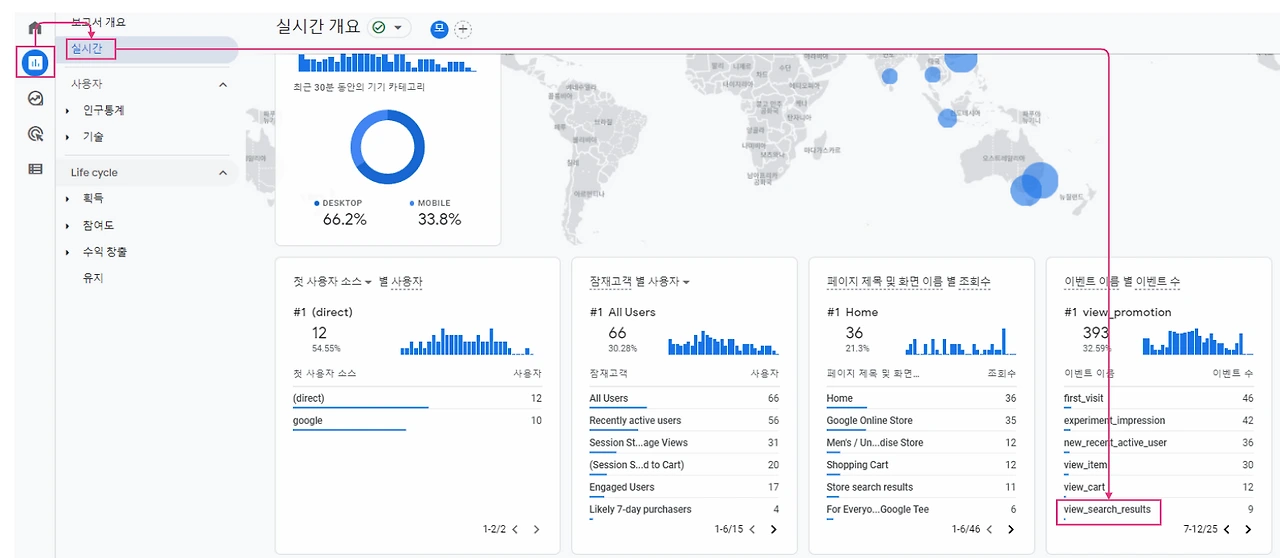The image size is (1280, 558).
Task: Open the Configure table icon
Action: tap(35, 169)
